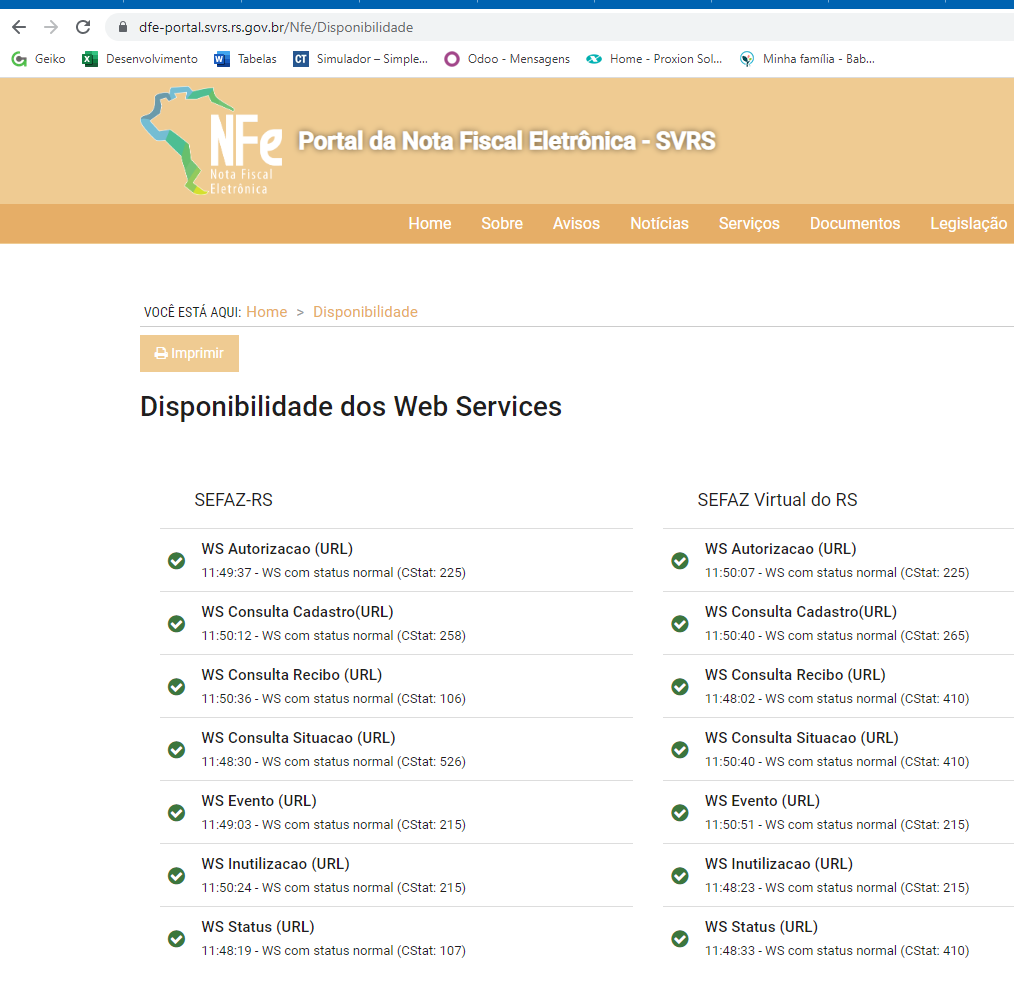Click the browser forward arrow
The width and height of the screenshot is (1014, 983).
[51, 27]
